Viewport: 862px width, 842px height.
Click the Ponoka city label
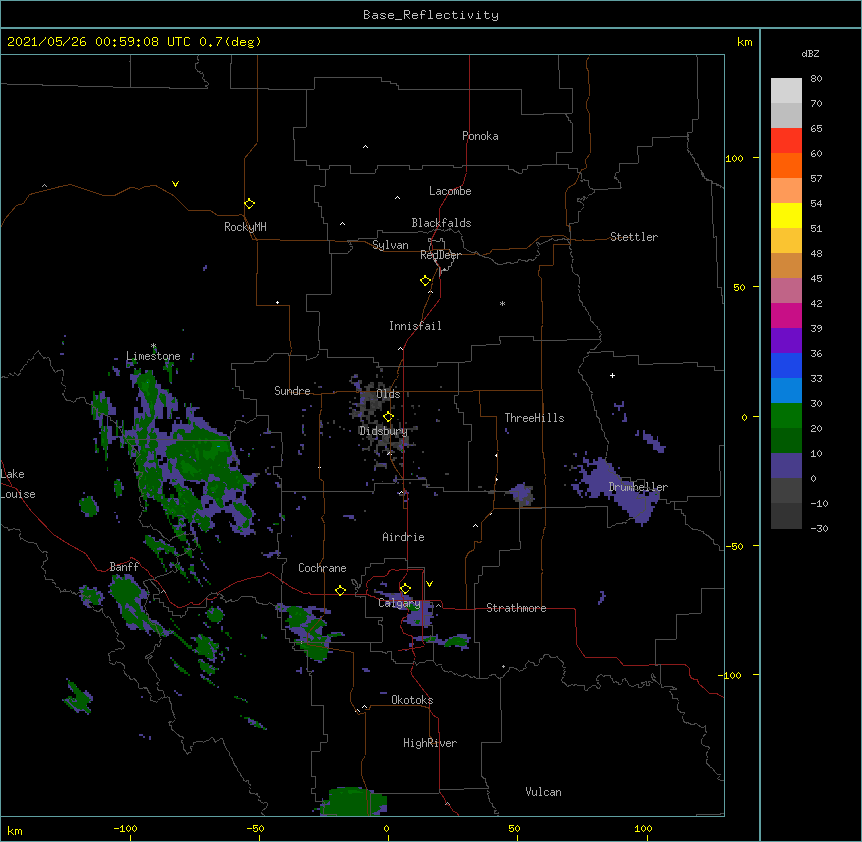click(480, 136)
